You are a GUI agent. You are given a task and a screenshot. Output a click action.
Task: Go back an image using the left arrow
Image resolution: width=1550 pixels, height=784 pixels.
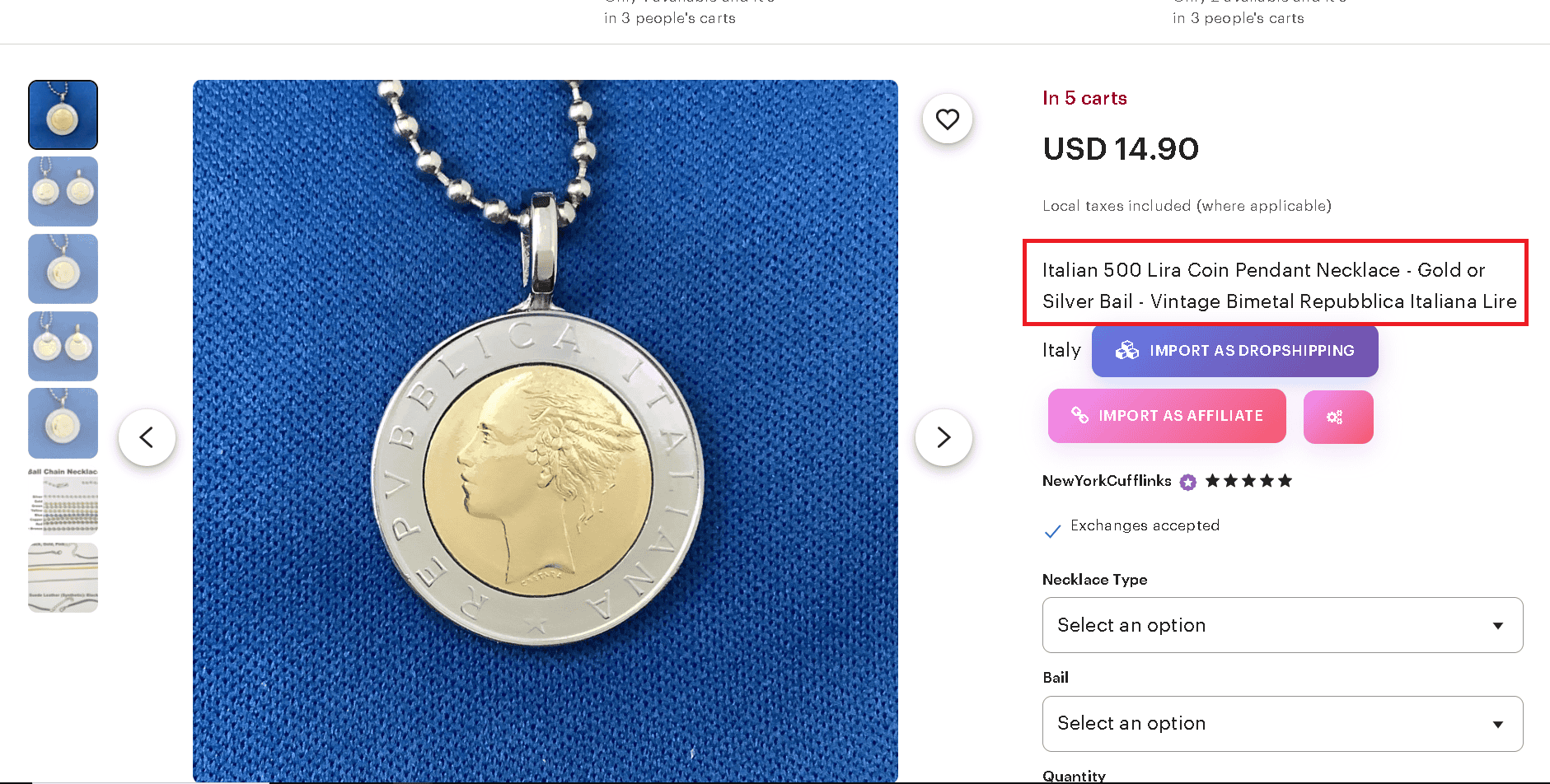coord(147,437)
